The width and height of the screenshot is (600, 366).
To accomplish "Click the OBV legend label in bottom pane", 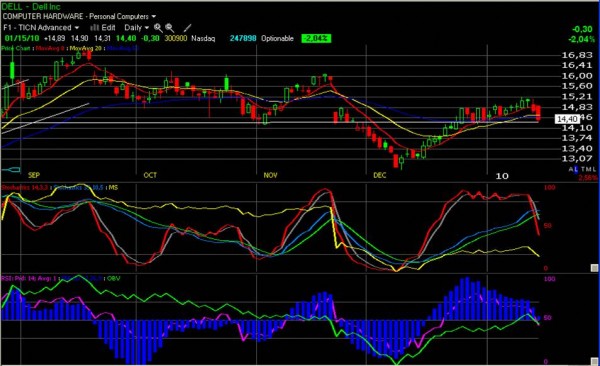I will tap(114, 278).
